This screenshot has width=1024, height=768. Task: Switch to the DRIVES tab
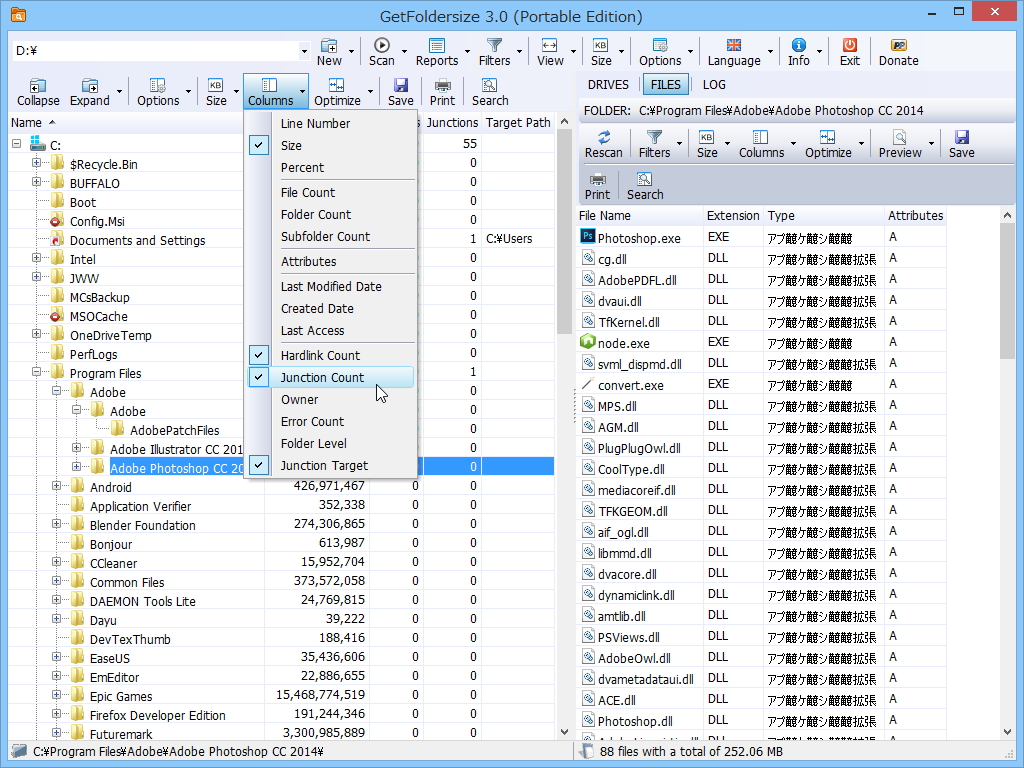pyautogui.click(x=608, y=85)
